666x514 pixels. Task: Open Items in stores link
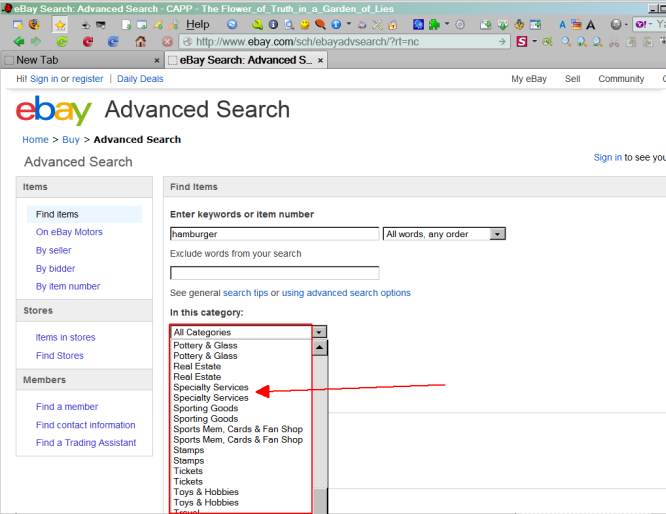66,338
